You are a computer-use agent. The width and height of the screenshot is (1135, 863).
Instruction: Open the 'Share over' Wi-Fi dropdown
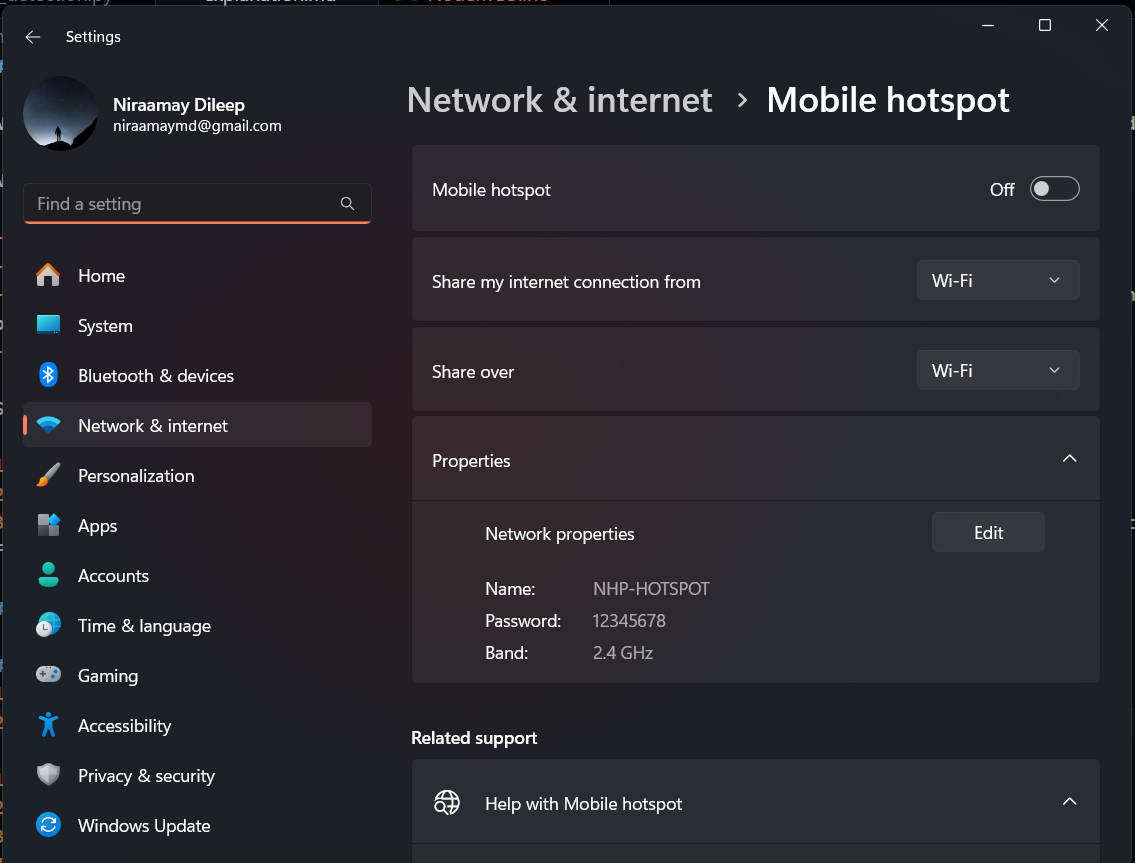pos(997,370)
